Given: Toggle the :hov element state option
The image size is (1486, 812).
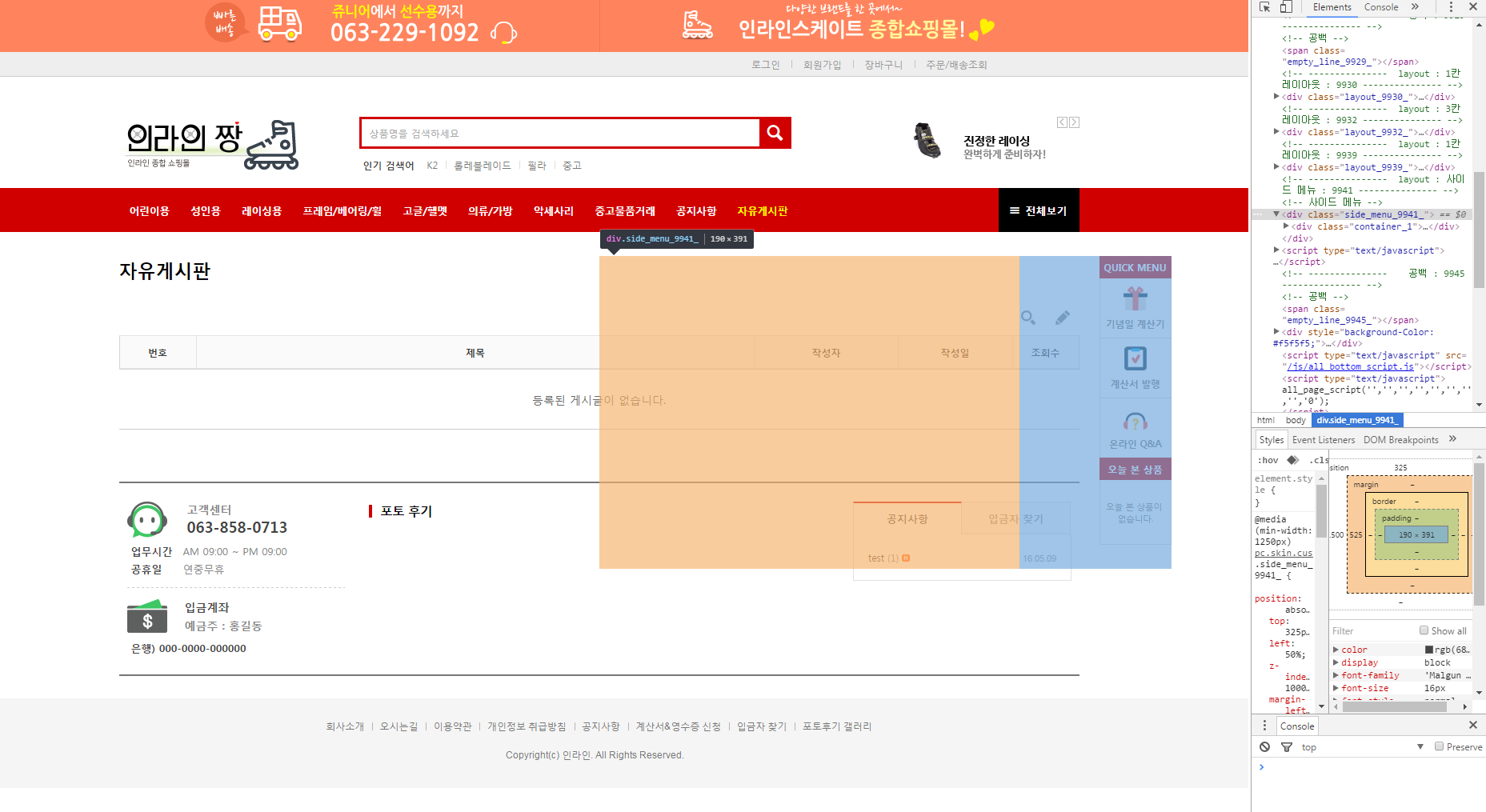Looking at the screenshot, I should (1268, 460).
